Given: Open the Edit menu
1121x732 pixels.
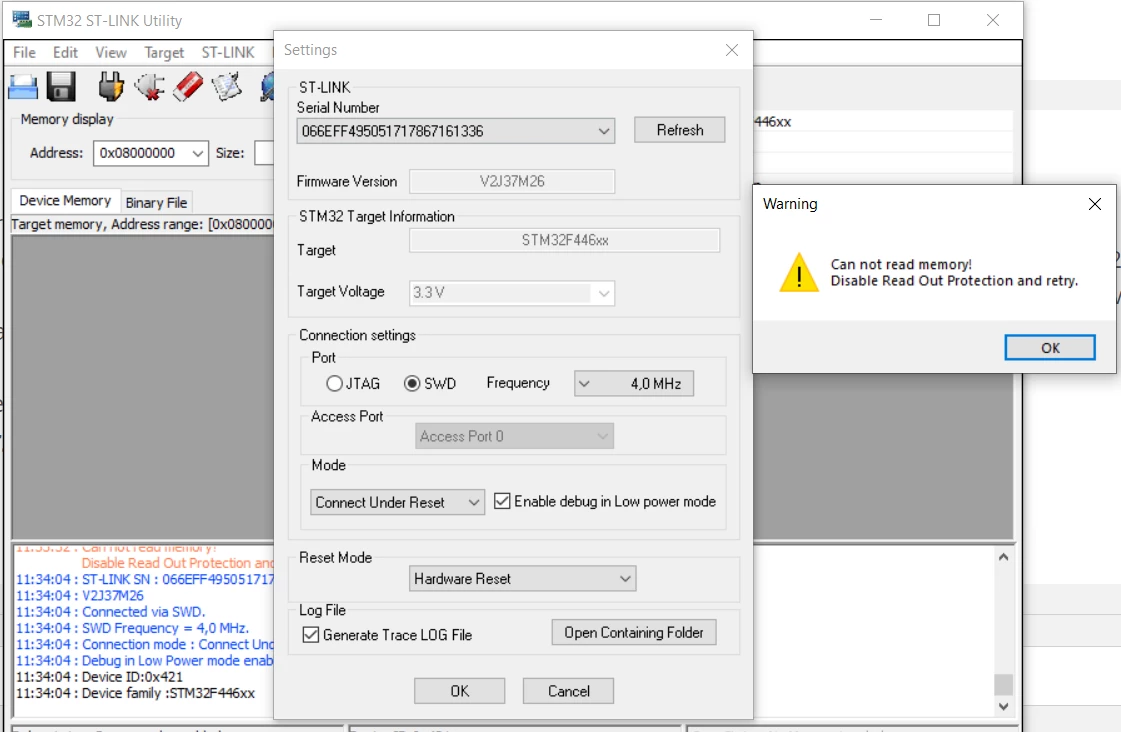Looking at the screenshot, I should click(65, 52).
